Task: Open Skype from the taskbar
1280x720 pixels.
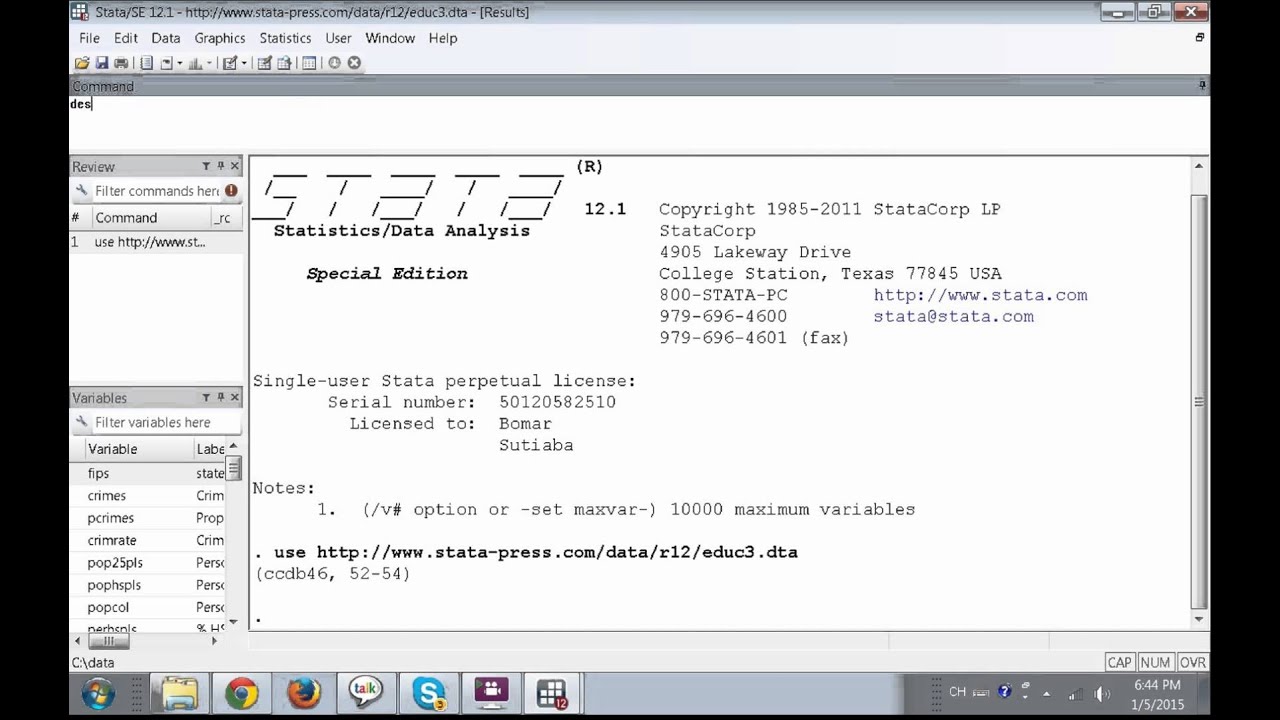Action: coord(428,694)
